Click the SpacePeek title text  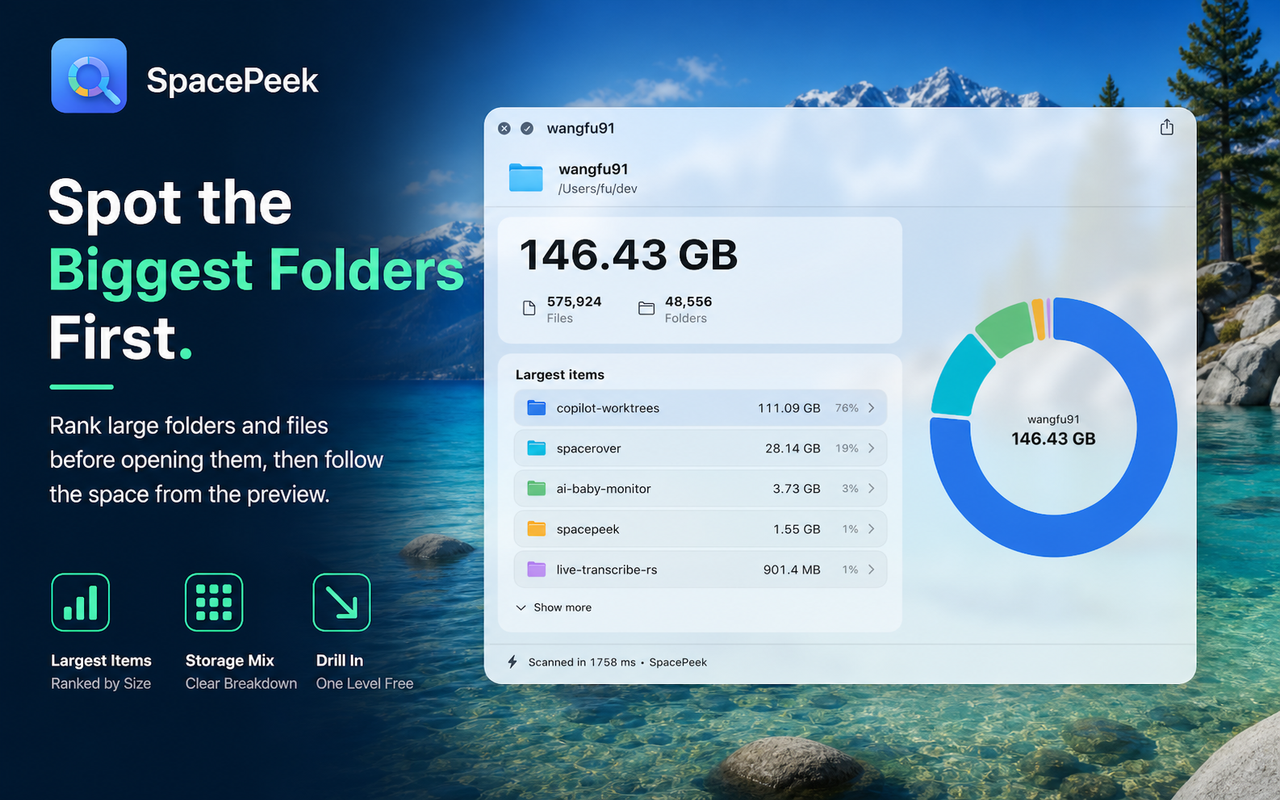[x=233, y=80]
